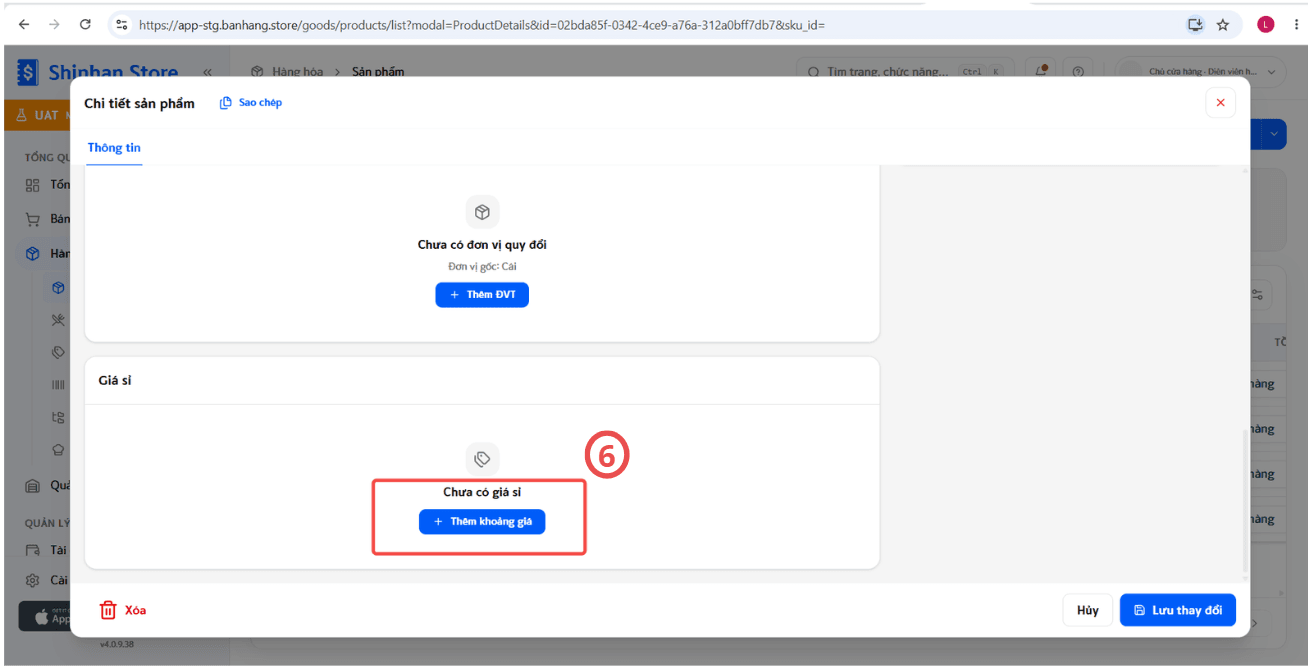The height and width of the screenshot is (666, 1308).
Task: Click the Sao chép copy icon
Action: 226,103
